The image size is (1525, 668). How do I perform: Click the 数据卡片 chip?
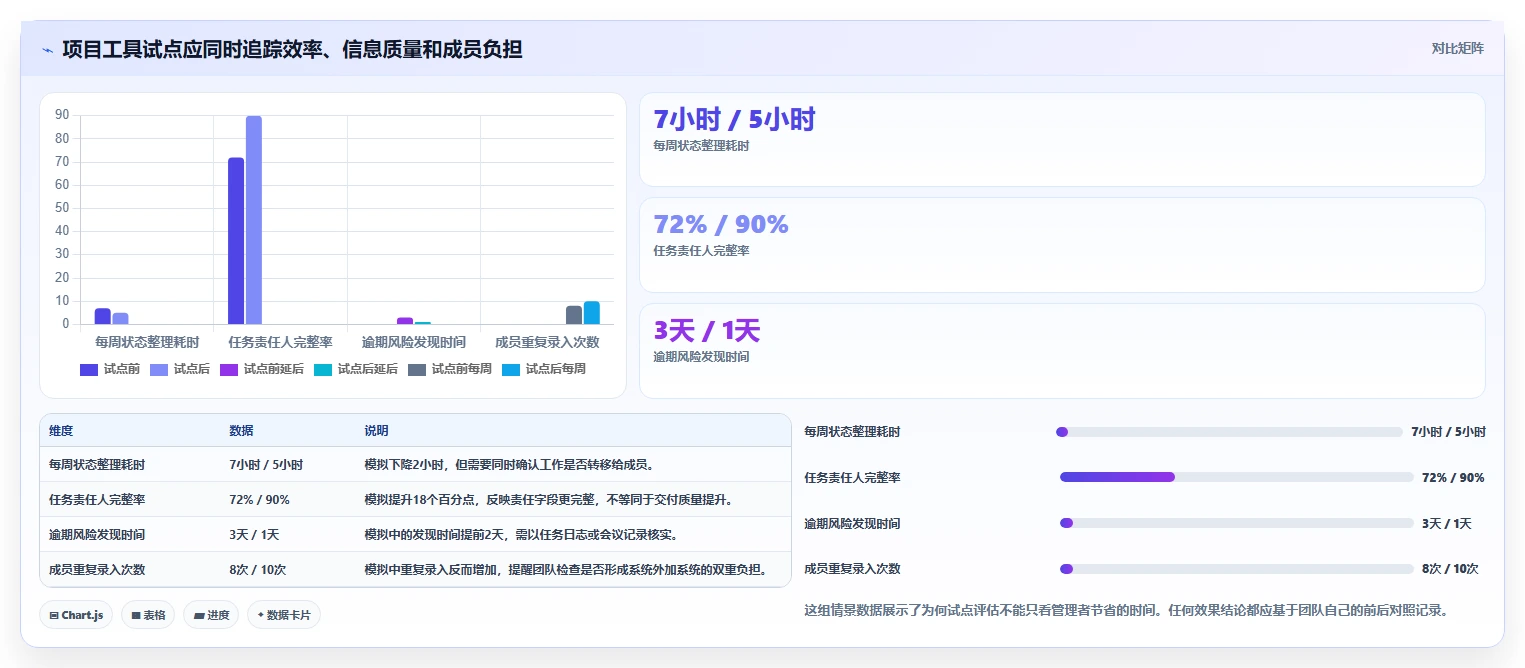pos(283,615)
